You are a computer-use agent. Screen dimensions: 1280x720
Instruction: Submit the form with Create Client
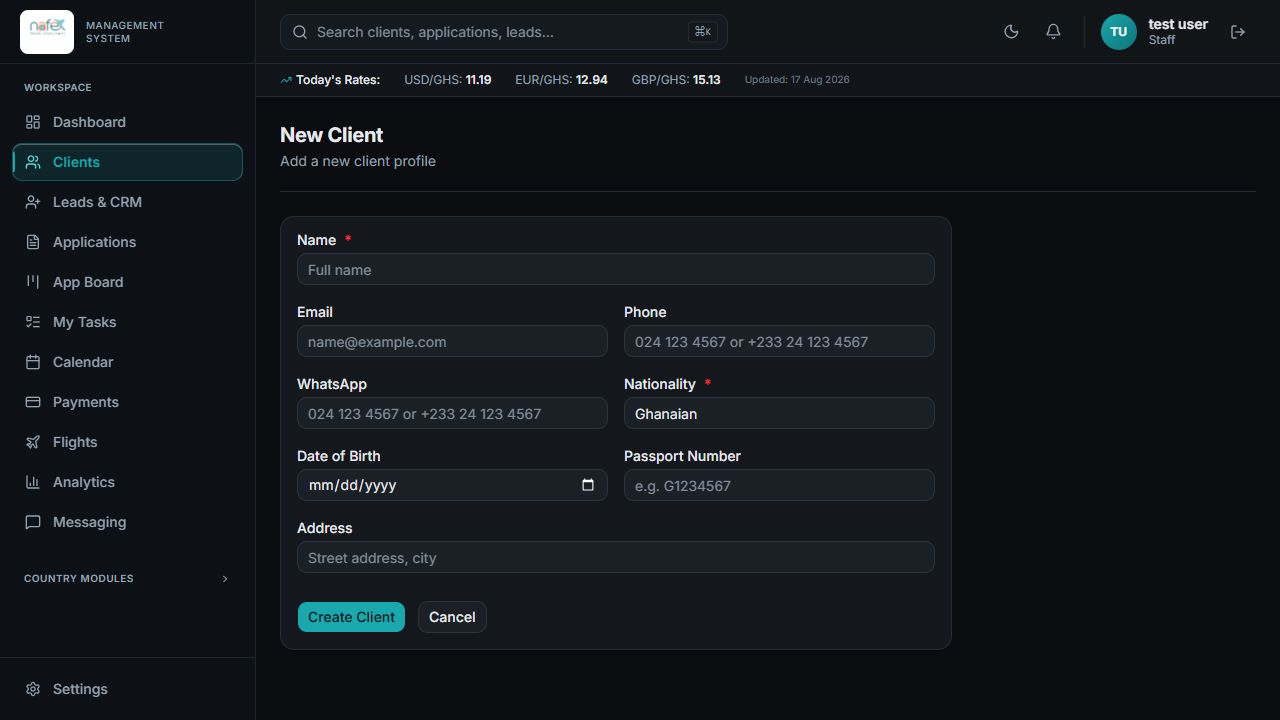(351, 617)
